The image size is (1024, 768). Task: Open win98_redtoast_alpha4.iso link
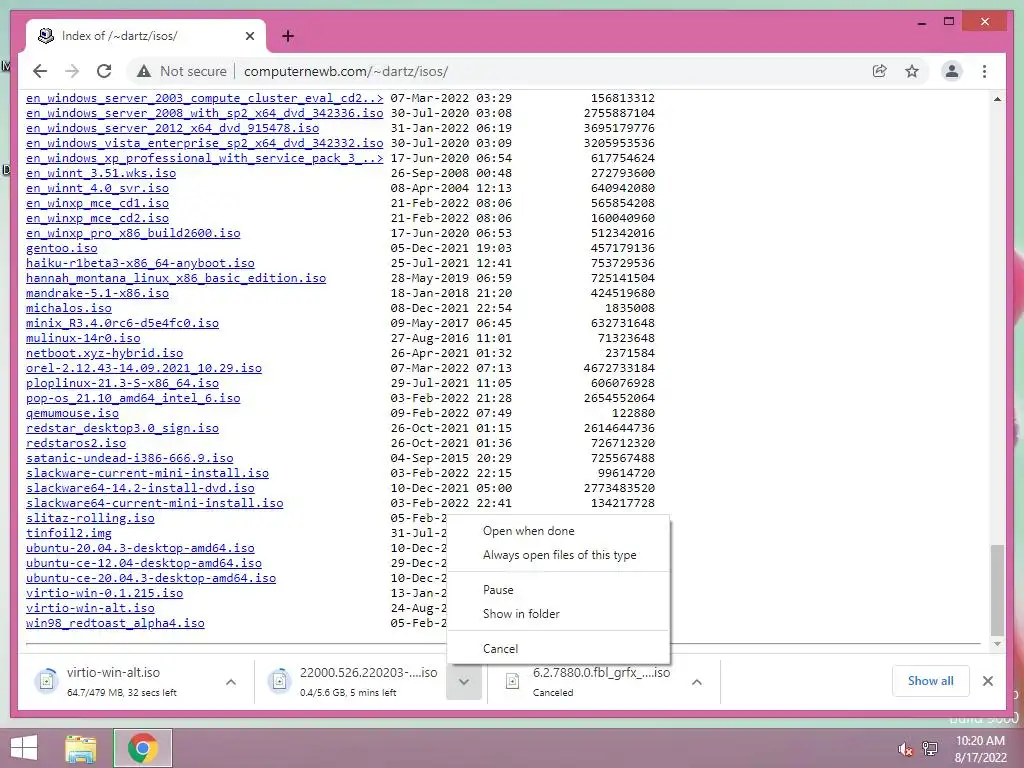point(115,624)
